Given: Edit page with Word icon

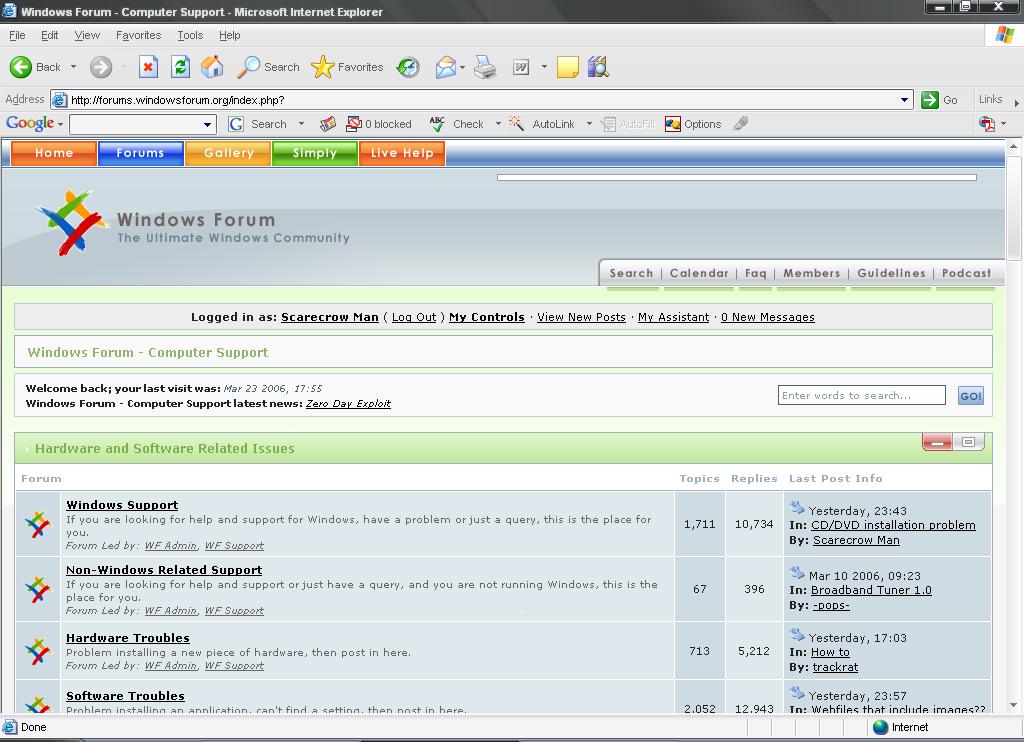Looking at the screenshot, I should click(520, 67).
